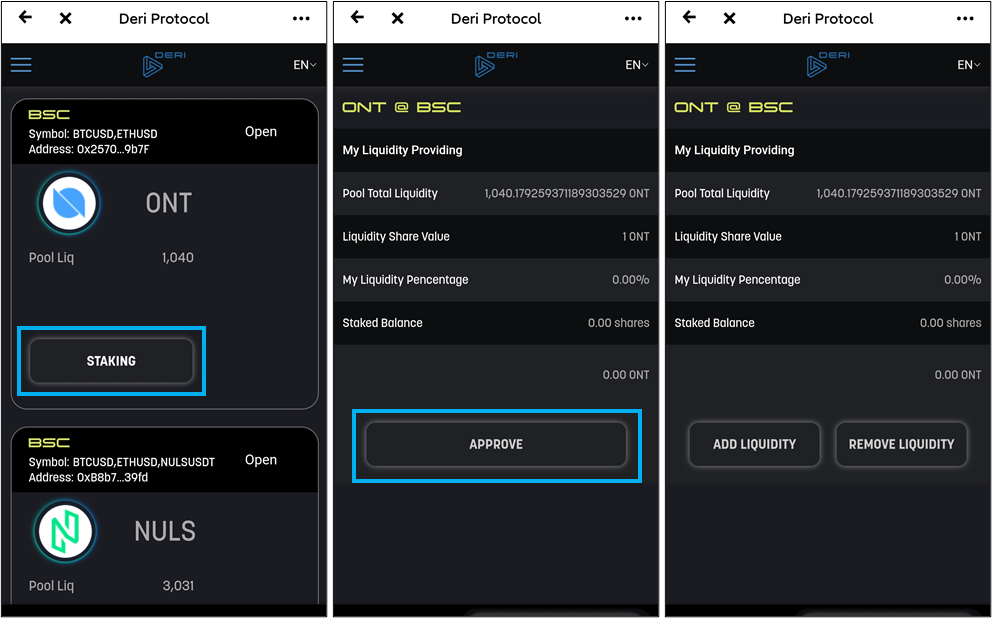This screenshot has width=992, height=618.
Task: Click Deri logo in middle screen
Action: tap(496, 65)
